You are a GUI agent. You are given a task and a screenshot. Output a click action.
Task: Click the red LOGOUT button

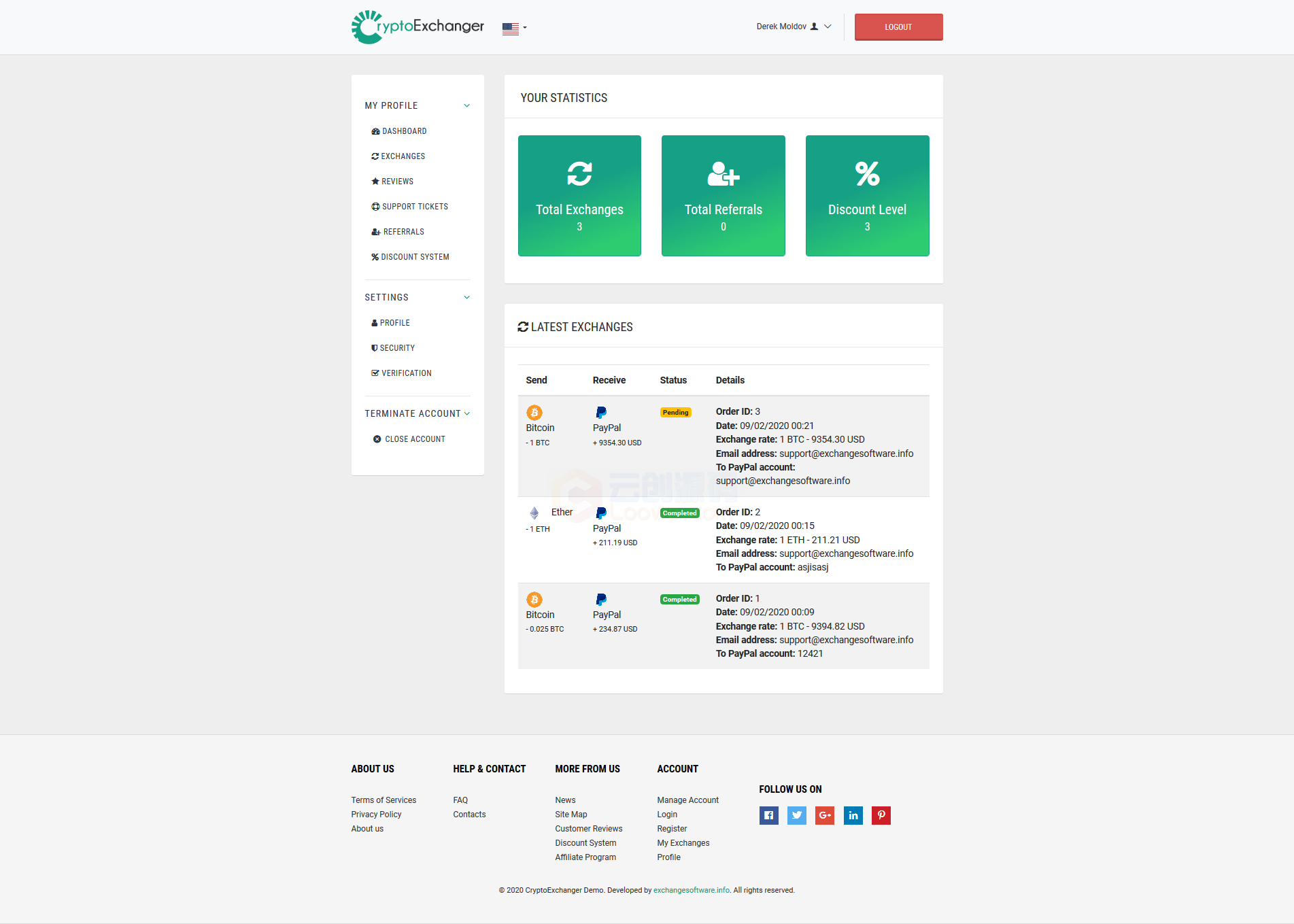click(x=898, y=27)
